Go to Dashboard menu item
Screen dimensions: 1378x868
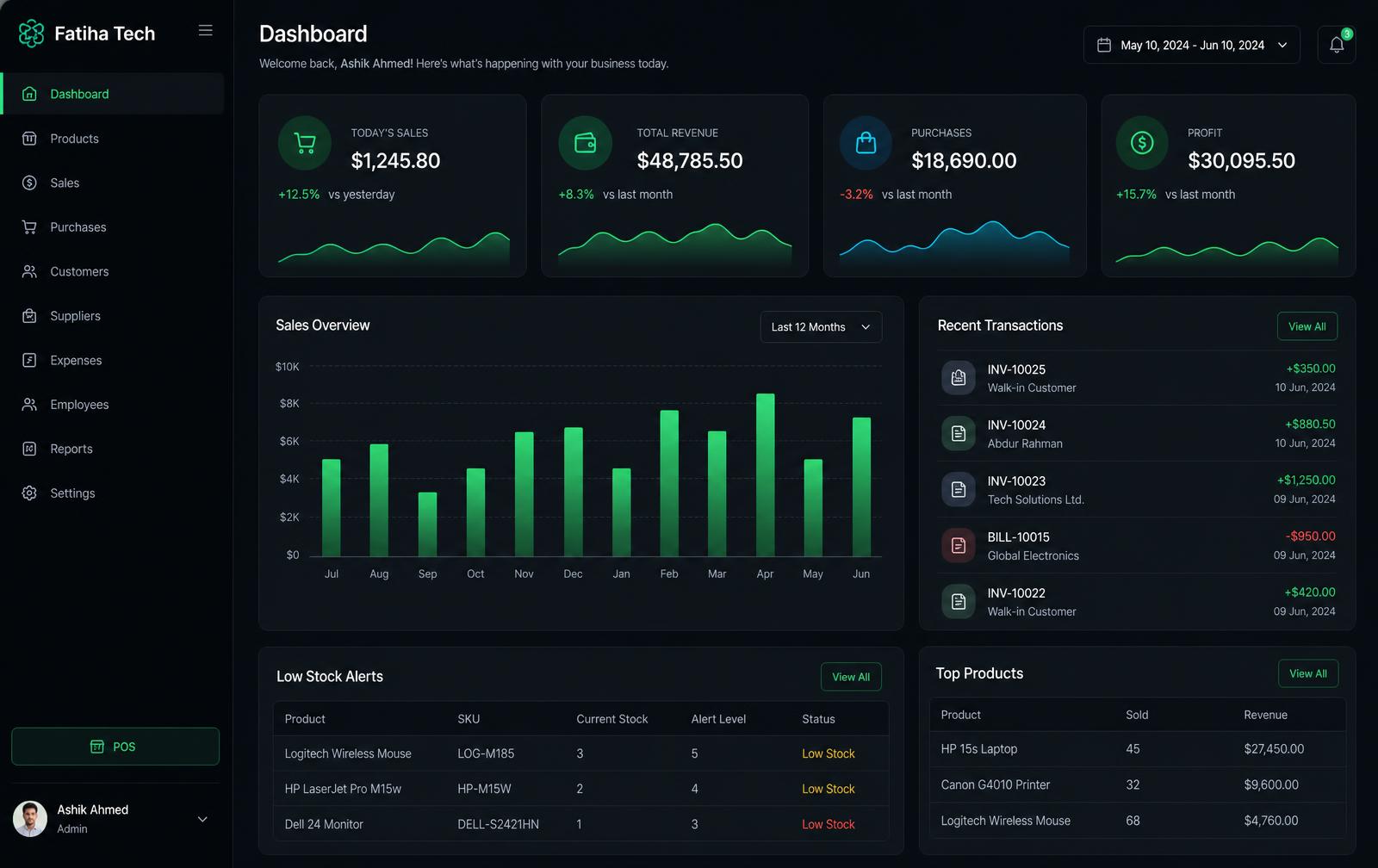tap(113, 94)
